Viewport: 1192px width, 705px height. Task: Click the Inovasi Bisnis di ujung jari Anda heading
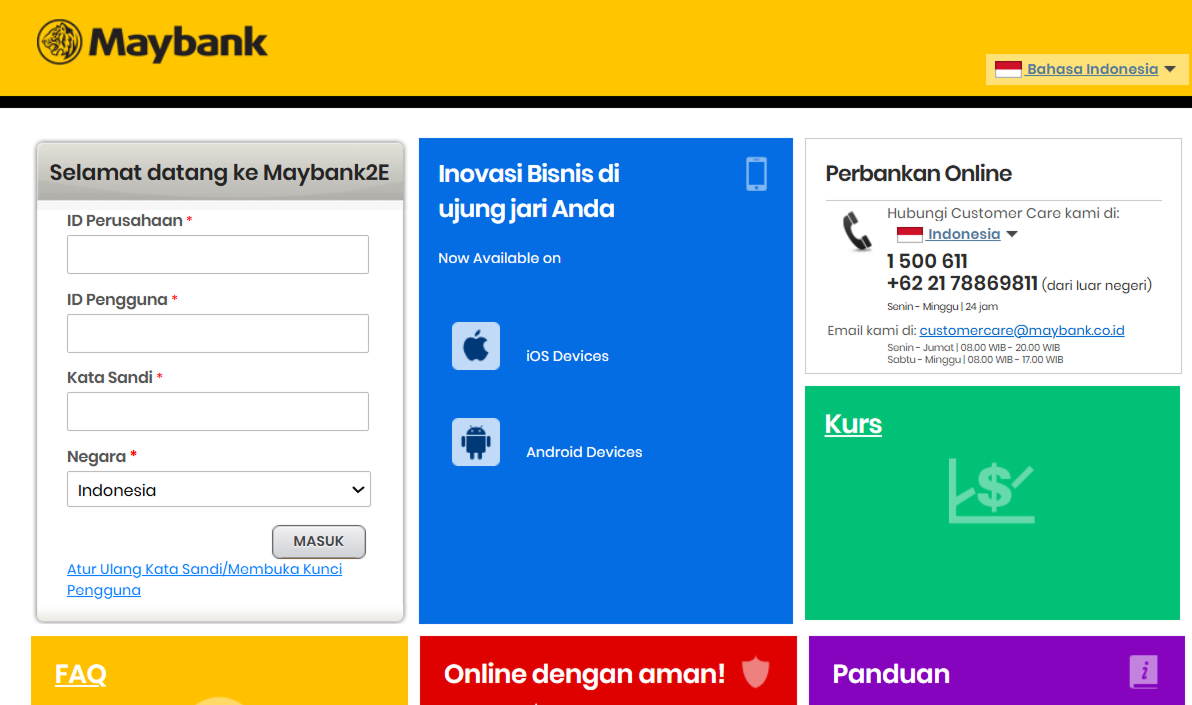point(529,191)
